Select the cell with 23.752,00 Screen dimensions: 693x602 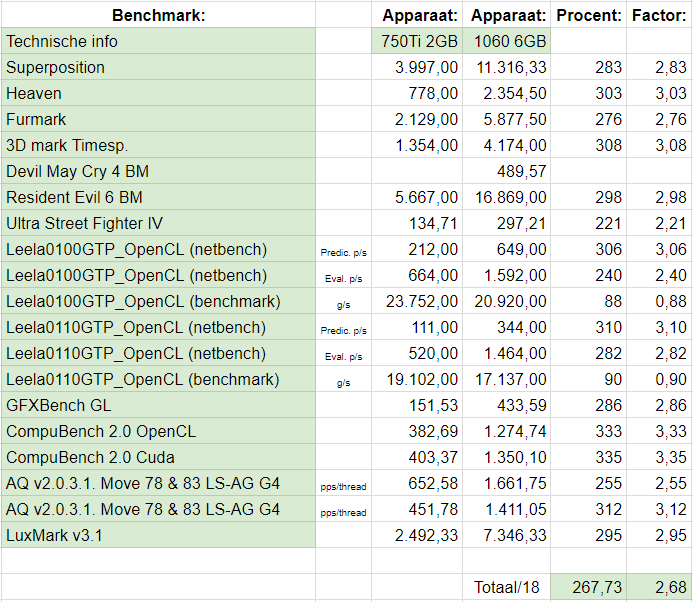(417, 302)
